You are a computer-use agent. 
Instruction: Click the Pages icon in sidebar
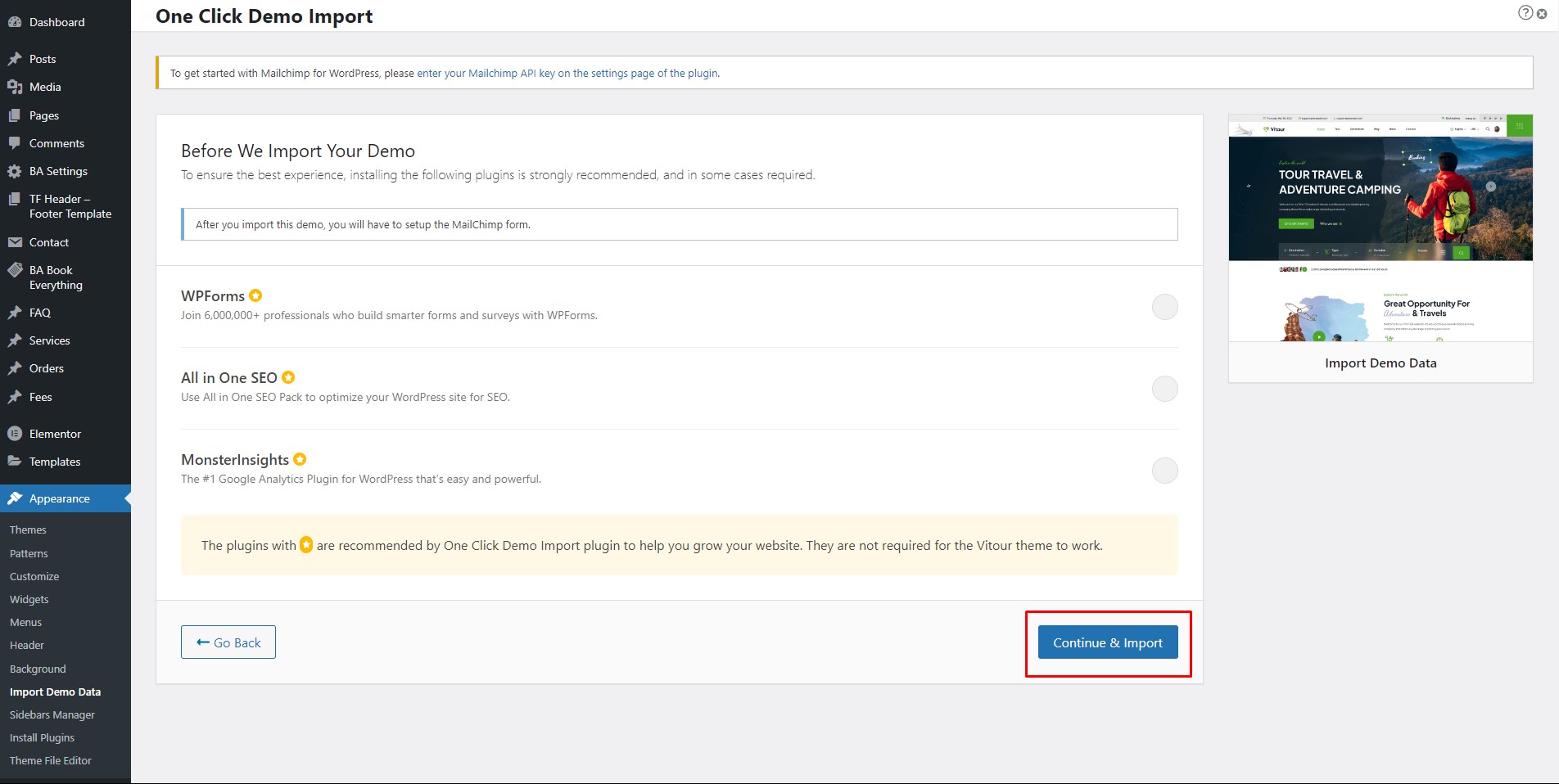tap(15, 115)
